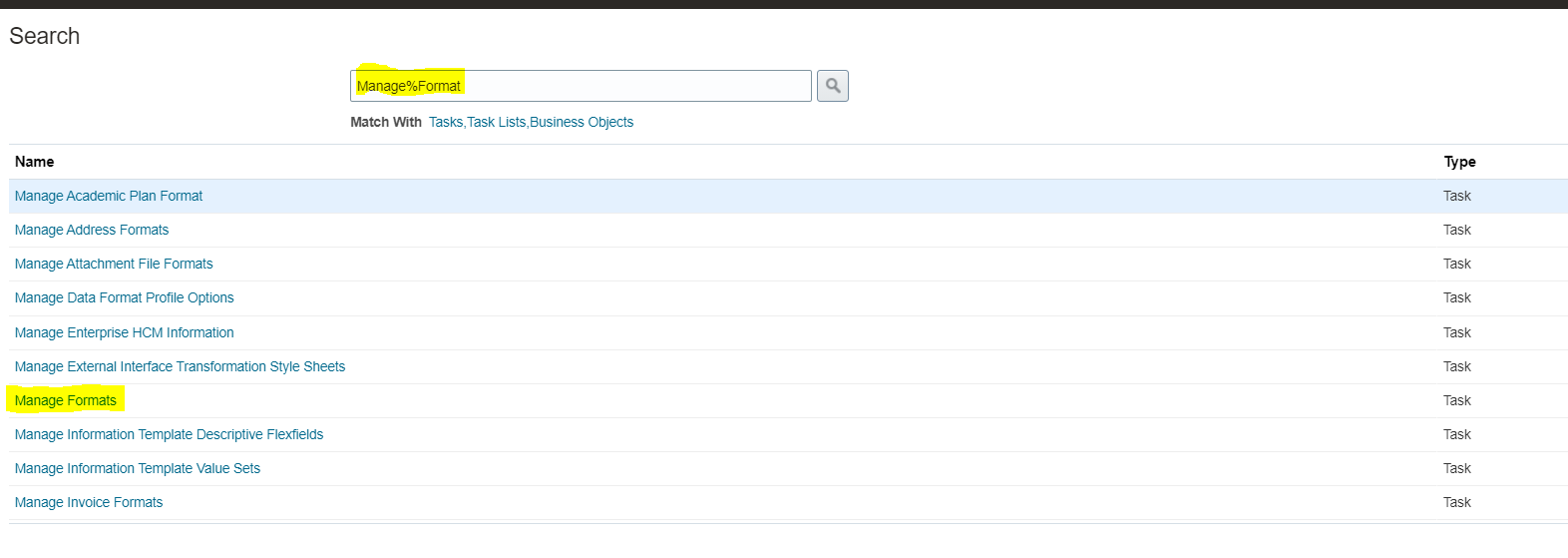1568x558 pixels.
Task: Select Manage Information Template Value Sets
Action: 138,468
